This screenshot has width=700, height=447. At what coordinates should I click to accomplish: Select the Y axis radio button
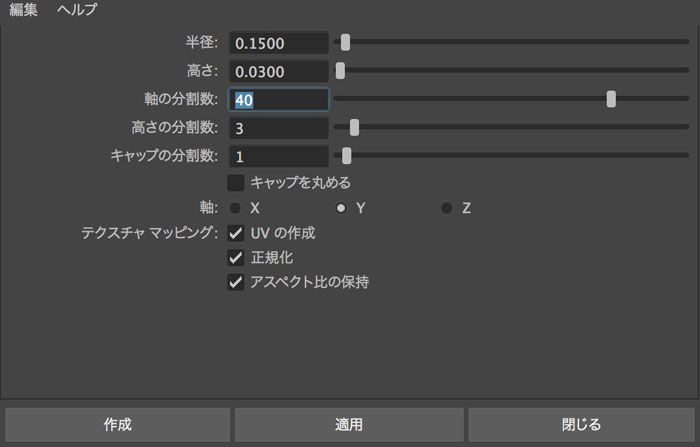[341, 208]
